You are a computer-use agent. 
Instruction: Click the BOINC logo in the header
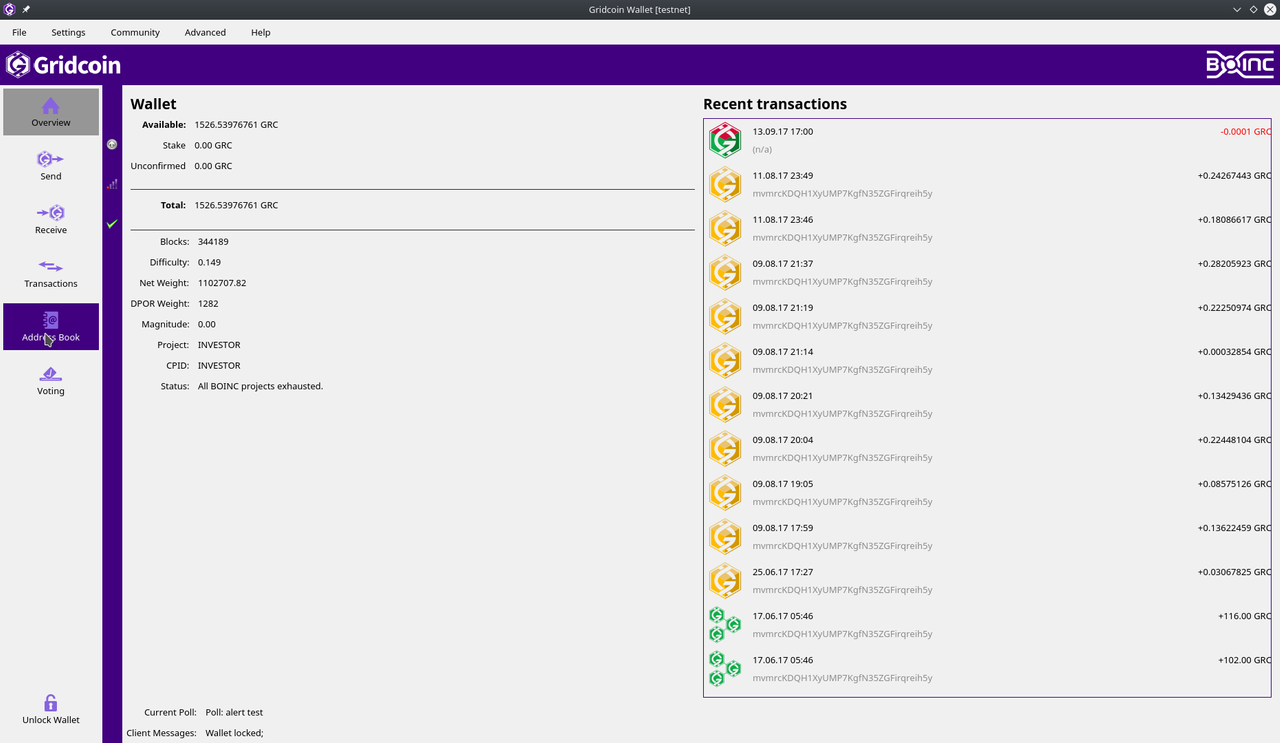[x=1240, y=65]
